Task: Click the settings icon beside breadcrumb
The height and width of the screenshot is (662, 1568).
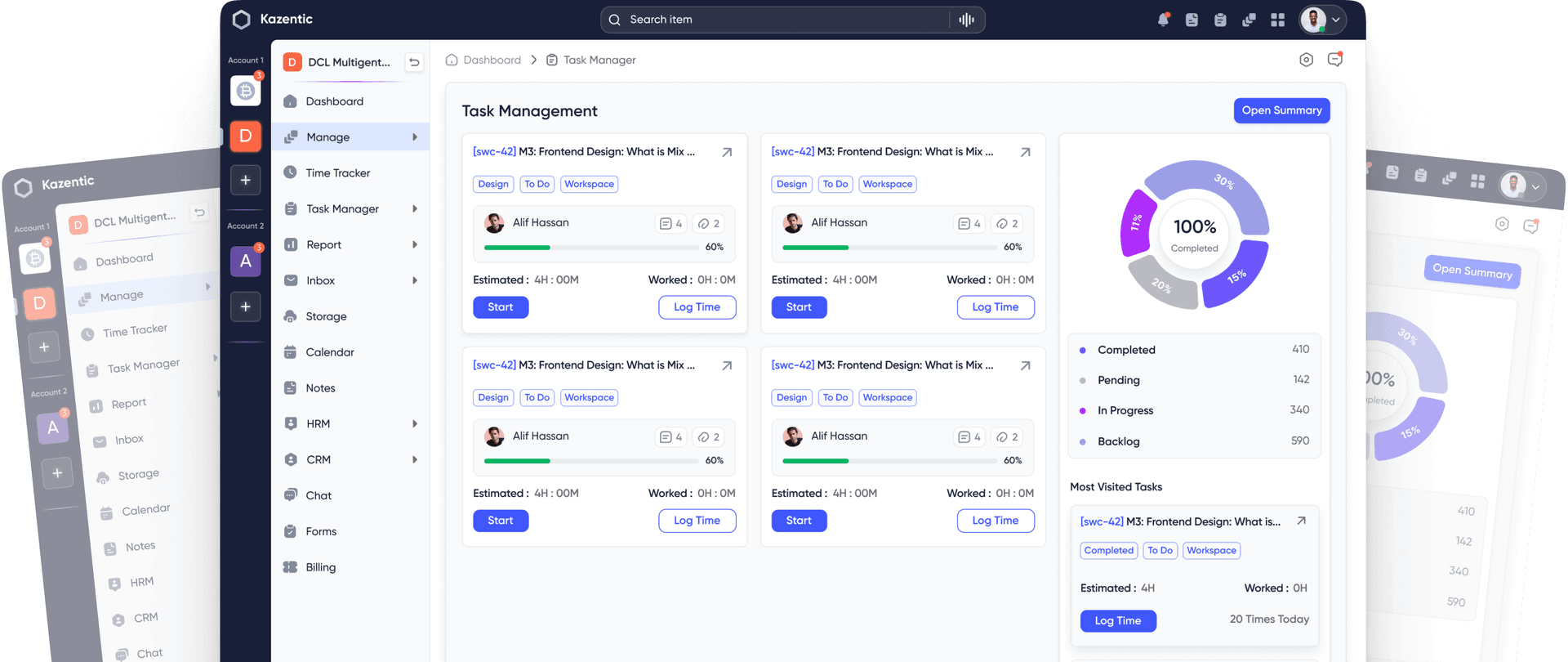Action: [1306, 60]
